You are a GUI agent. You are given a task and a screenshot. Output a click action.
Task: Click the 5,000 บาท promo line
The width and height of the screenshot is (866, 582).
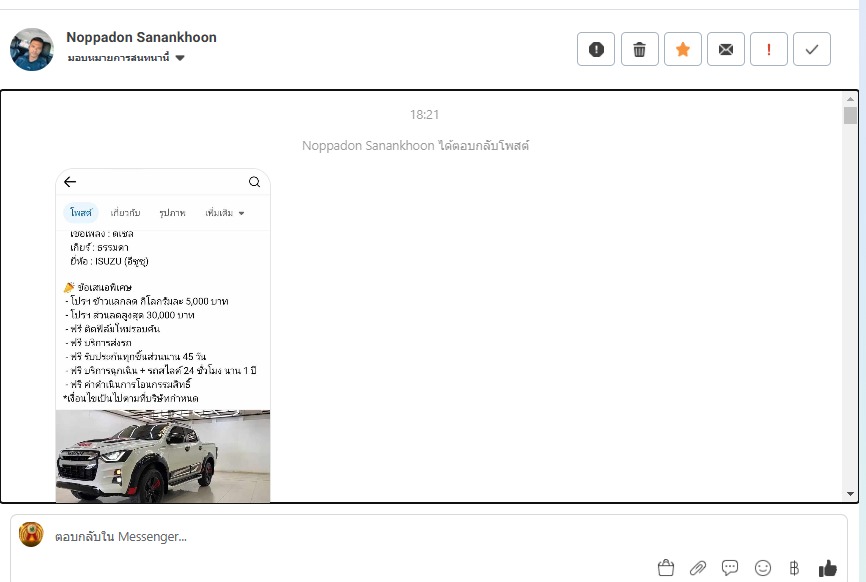coord(146,301)
